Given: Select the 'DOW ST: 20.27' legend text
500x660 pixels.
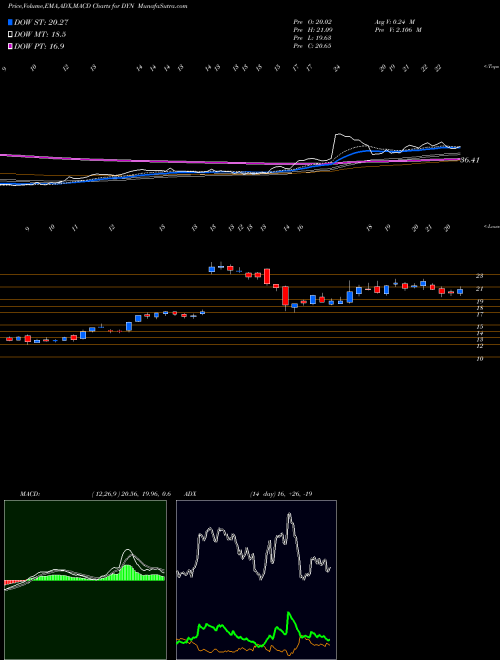Looking at the screenshot, I should (x=41, y=22).
